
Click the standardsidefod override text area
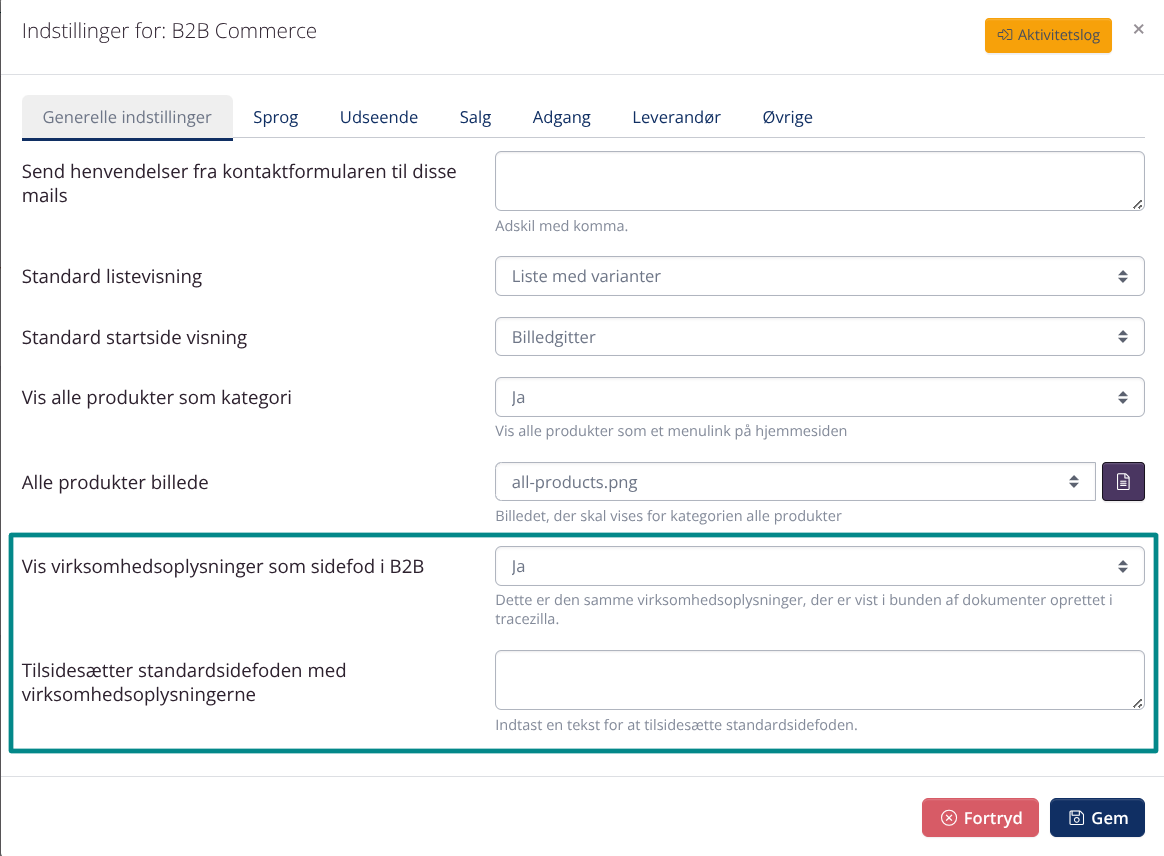819,679
